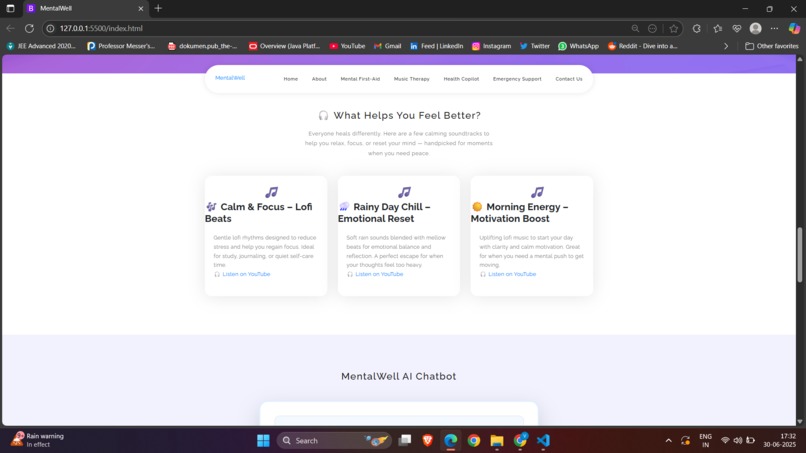Open the Feed | LinkedIn bookmark
This screenshot has width=806, height=453.
coord(436,46)
